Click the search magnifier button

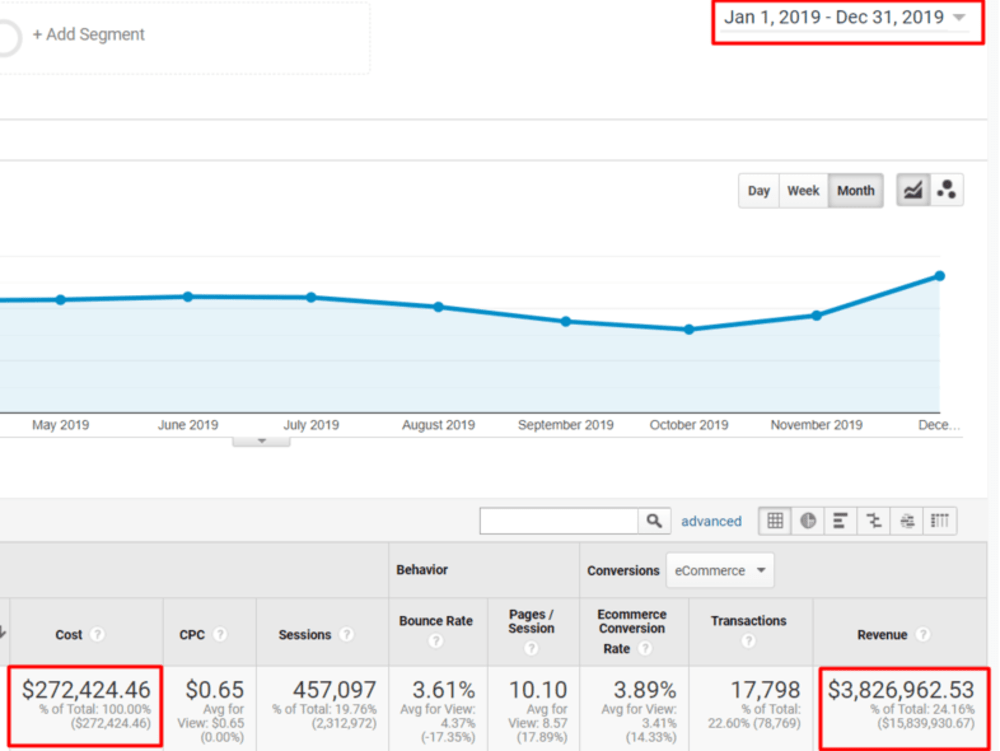click(x=654, y=521)
